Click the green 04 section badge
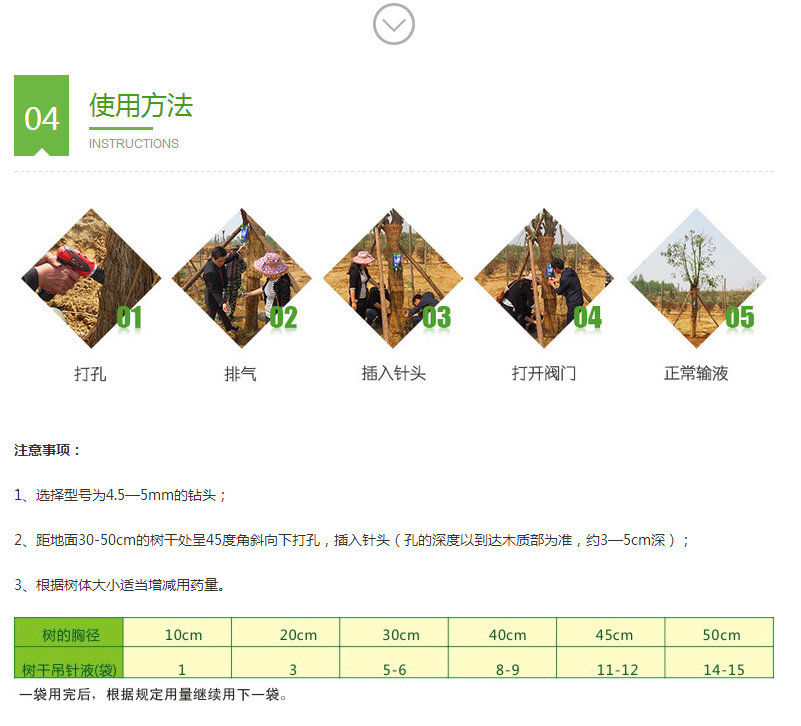This screenshot has width=801, height=726. (x=42, y=117)
